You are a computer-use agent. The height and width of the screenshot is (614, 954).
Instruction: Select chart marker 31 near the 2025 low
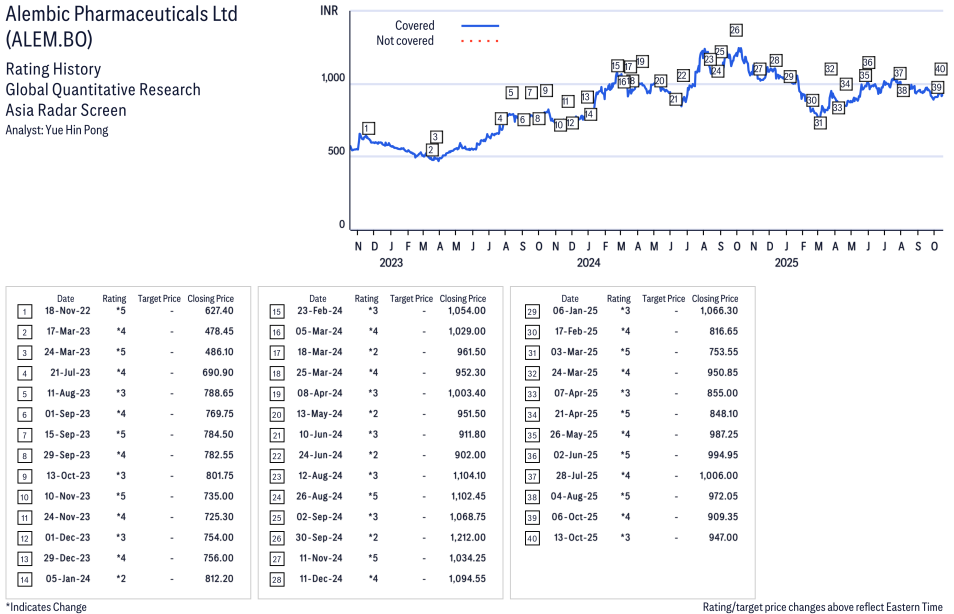[x=819, y=123]
